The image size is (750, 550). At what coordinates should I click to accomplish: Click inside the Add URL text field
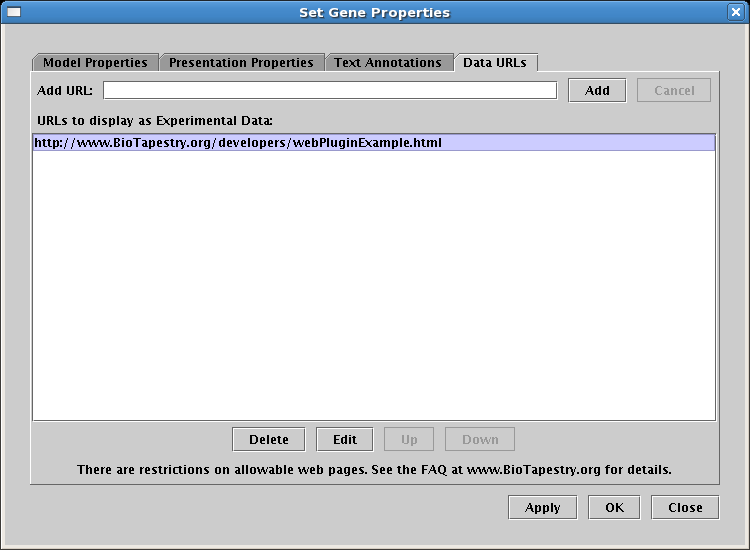pyautogui.click(x=329, y=90)
